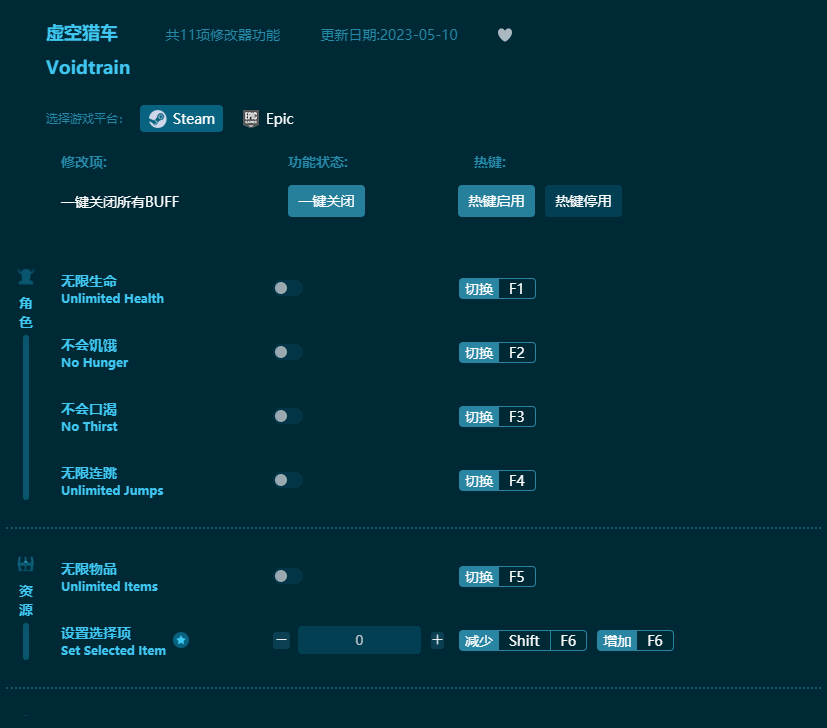827x728 pixels.
Task: Click the 热键停用 disable hotkeys button
Action: [x=583, y=201]
